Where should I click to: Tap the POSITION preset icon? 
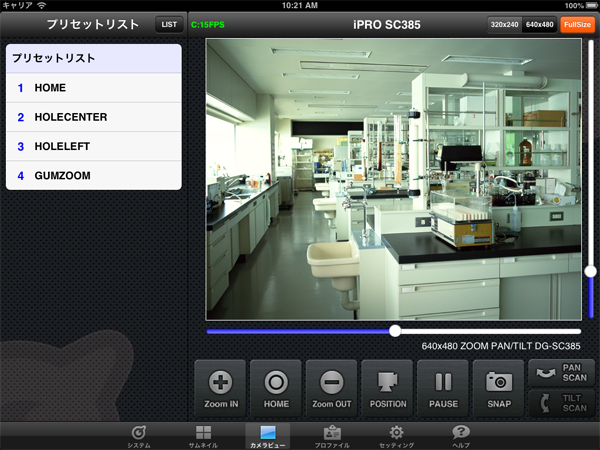387,387
